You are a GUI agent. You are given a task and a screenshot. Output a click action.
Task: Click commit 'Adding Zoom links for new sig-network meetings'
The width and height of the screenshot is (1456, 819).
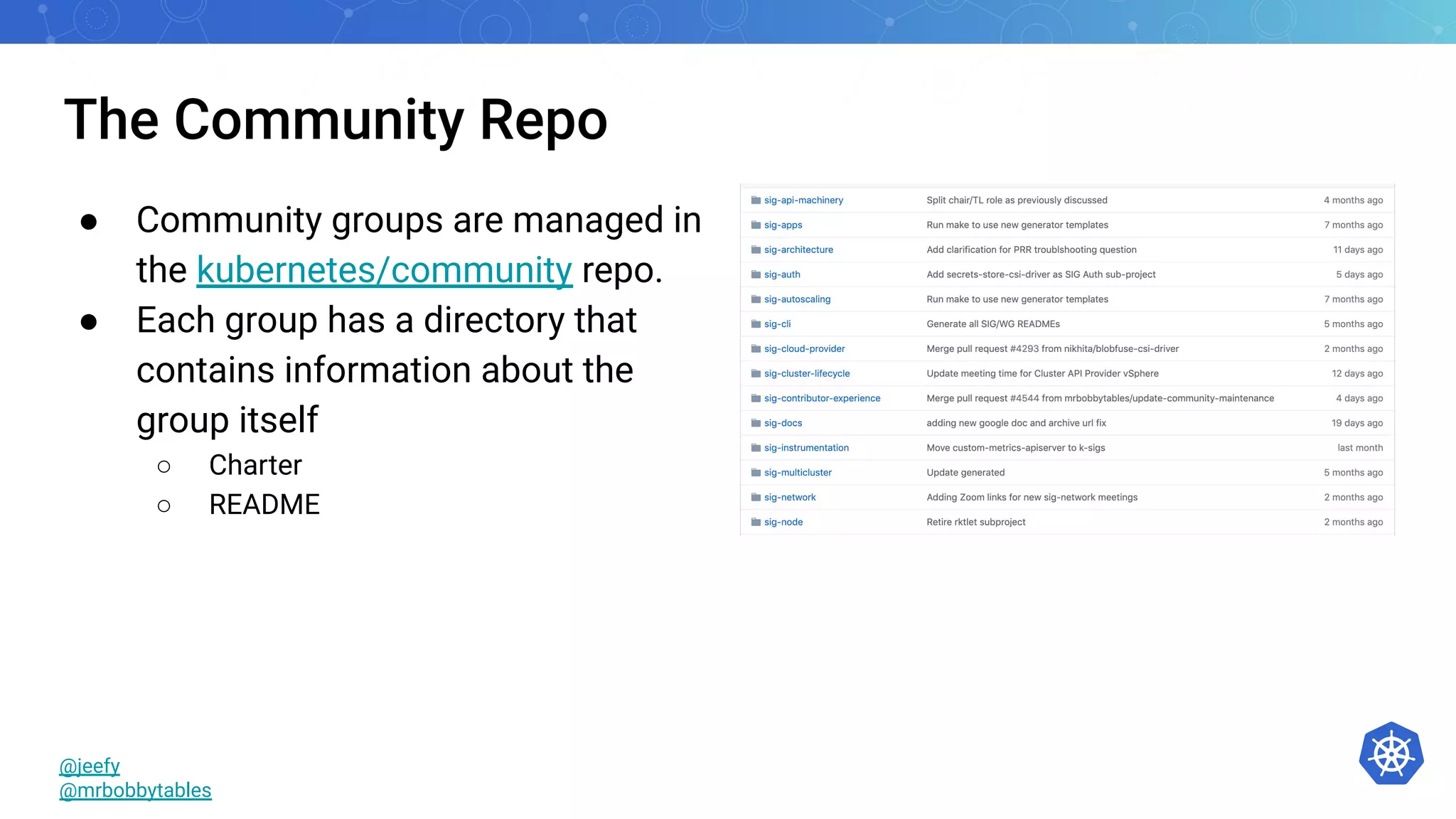(1032, 498)
